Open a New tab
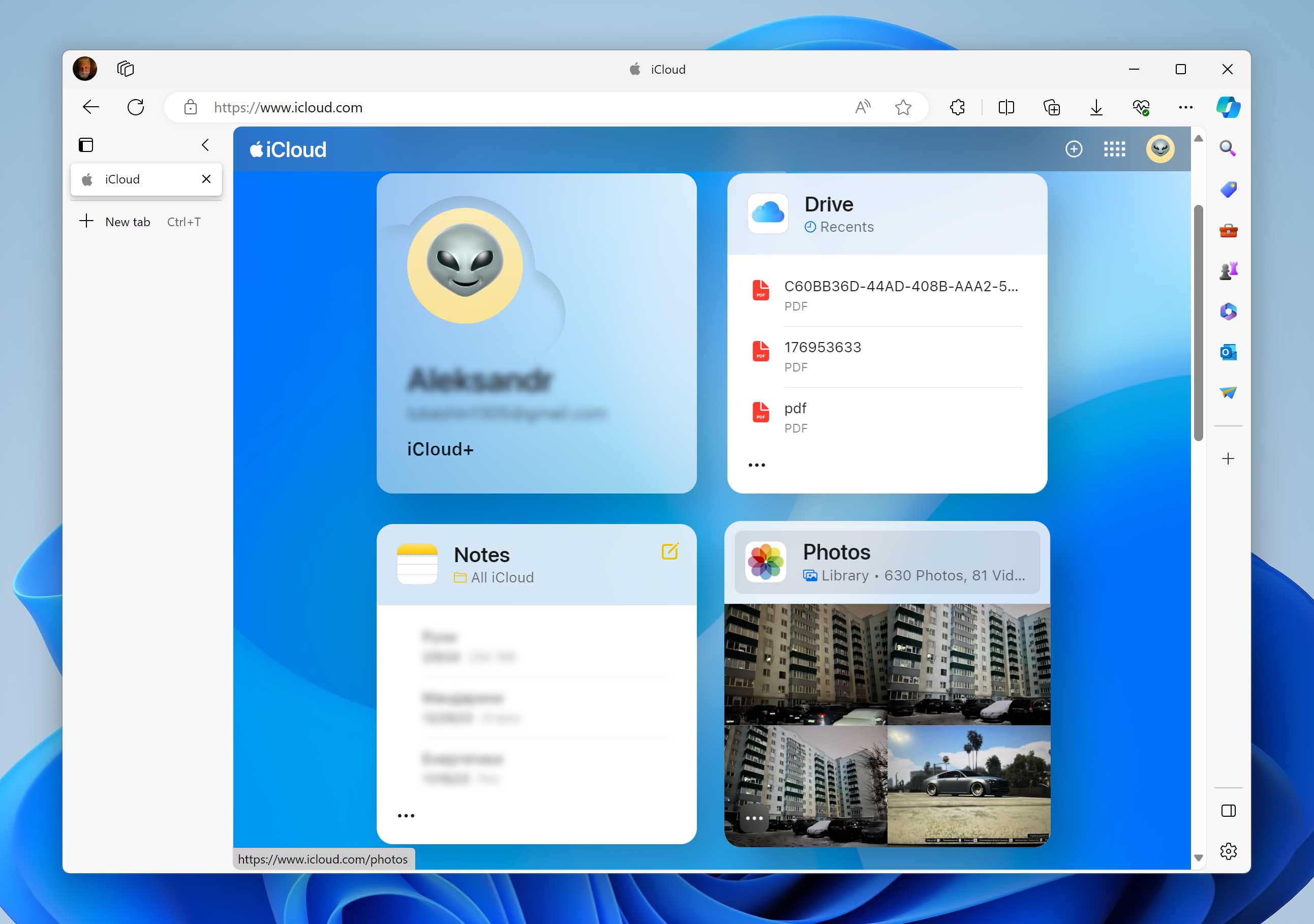1314x924 pixels. [x=140, y=222]
